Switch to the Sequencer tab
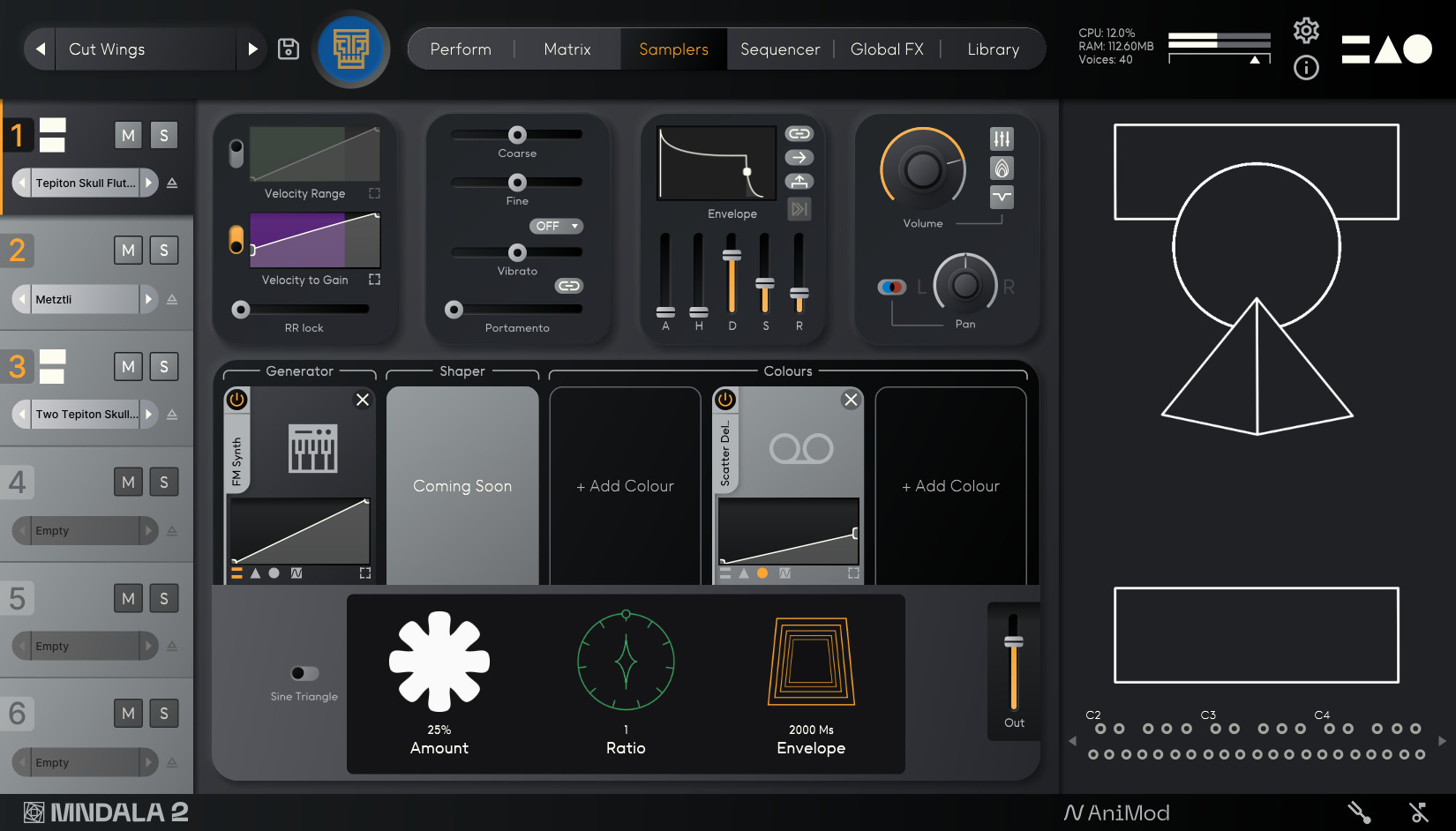 780,49
